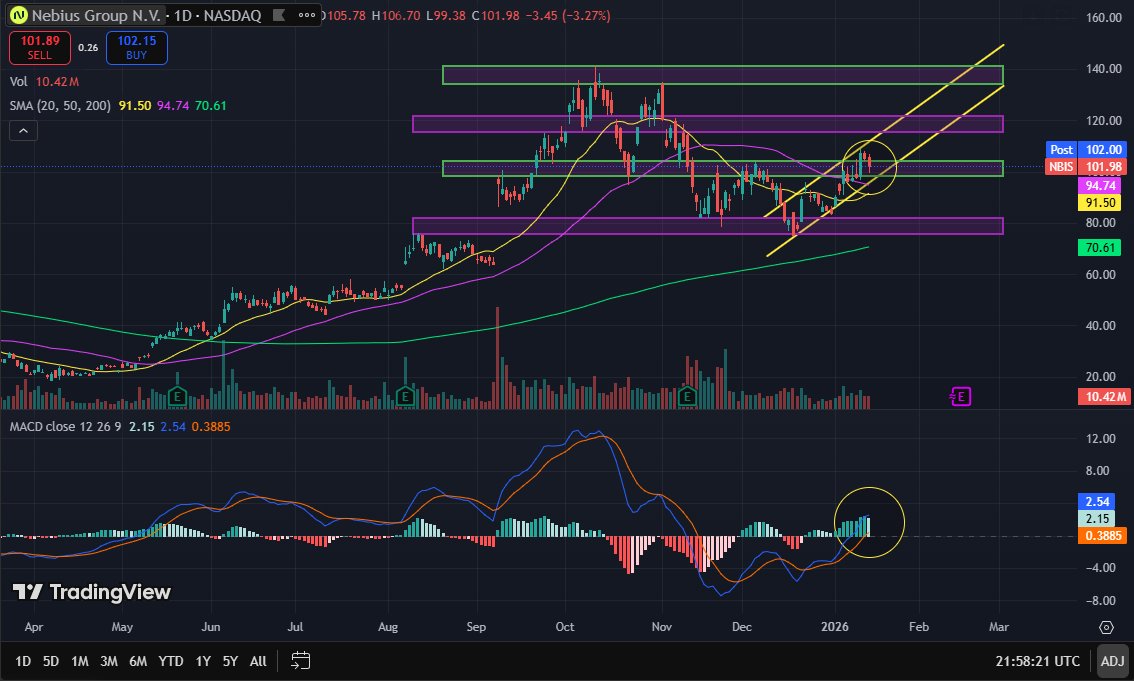1134x681 pixels.
Task: Click the green 70.61 SMA axis label
Action: coord(1100,248)
